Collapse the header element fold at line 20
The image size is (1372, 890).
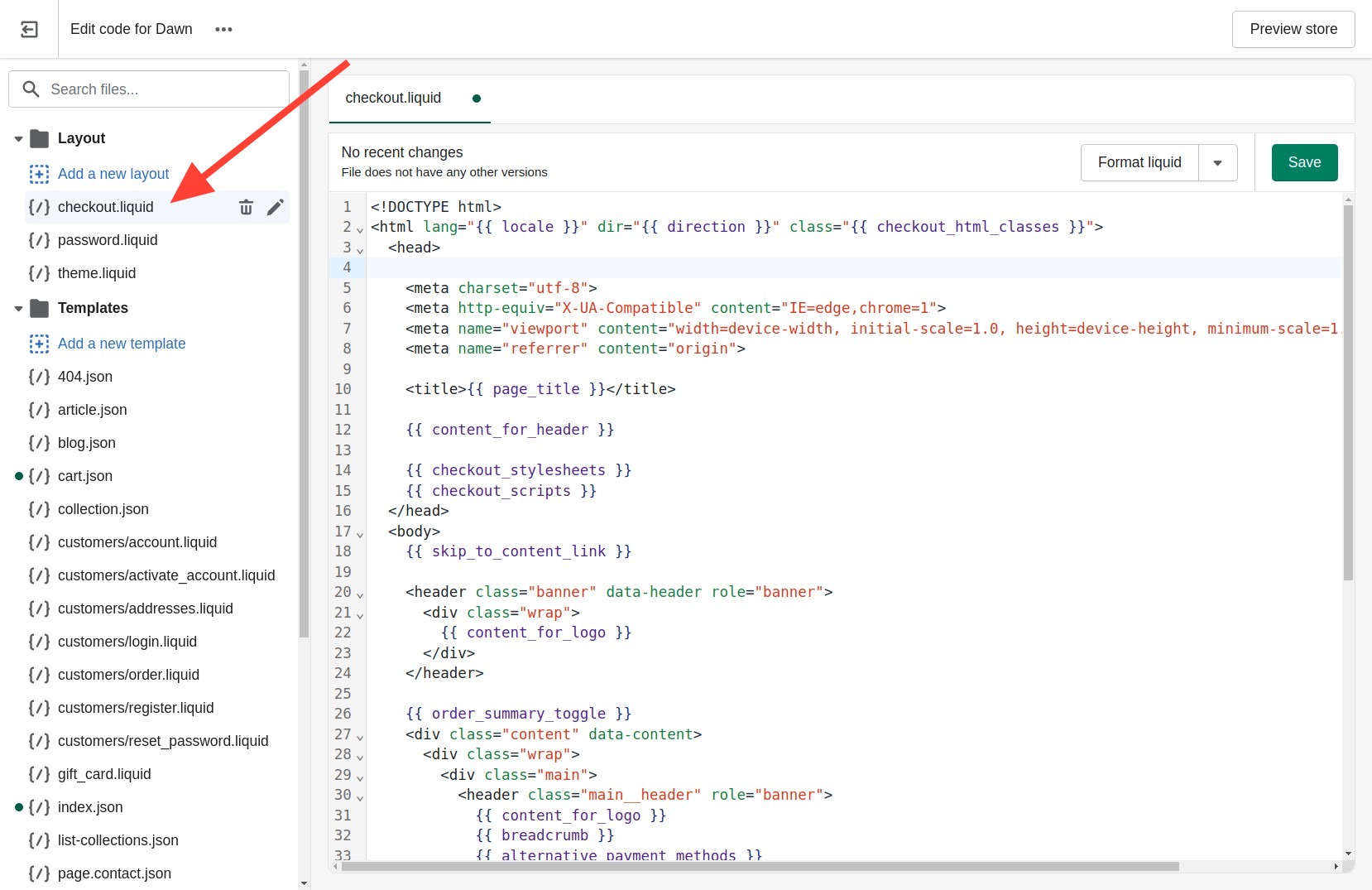click(358, 594)
